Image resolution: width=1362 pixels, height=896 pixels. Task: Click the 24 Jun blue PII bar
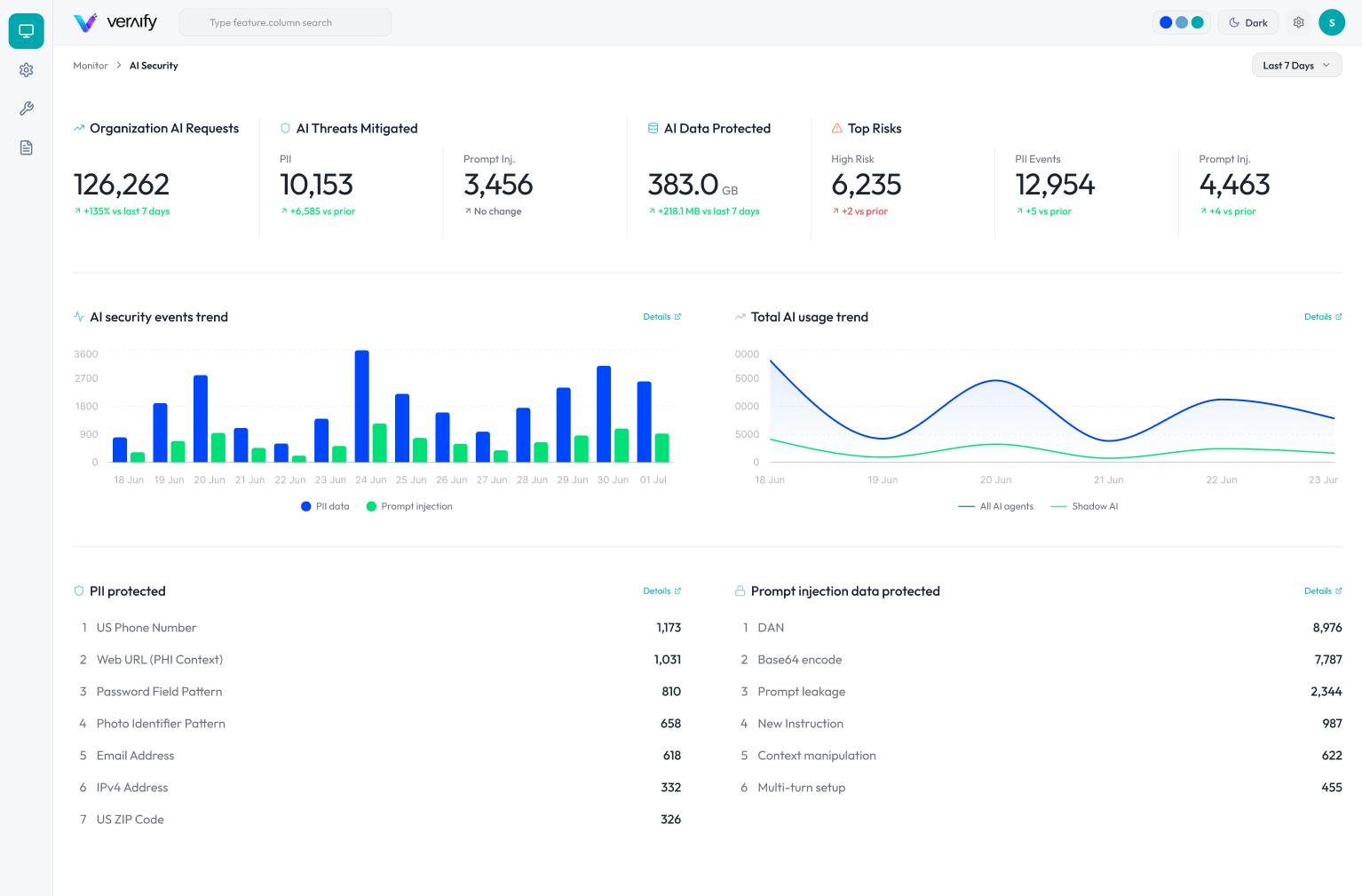(362, 406)
